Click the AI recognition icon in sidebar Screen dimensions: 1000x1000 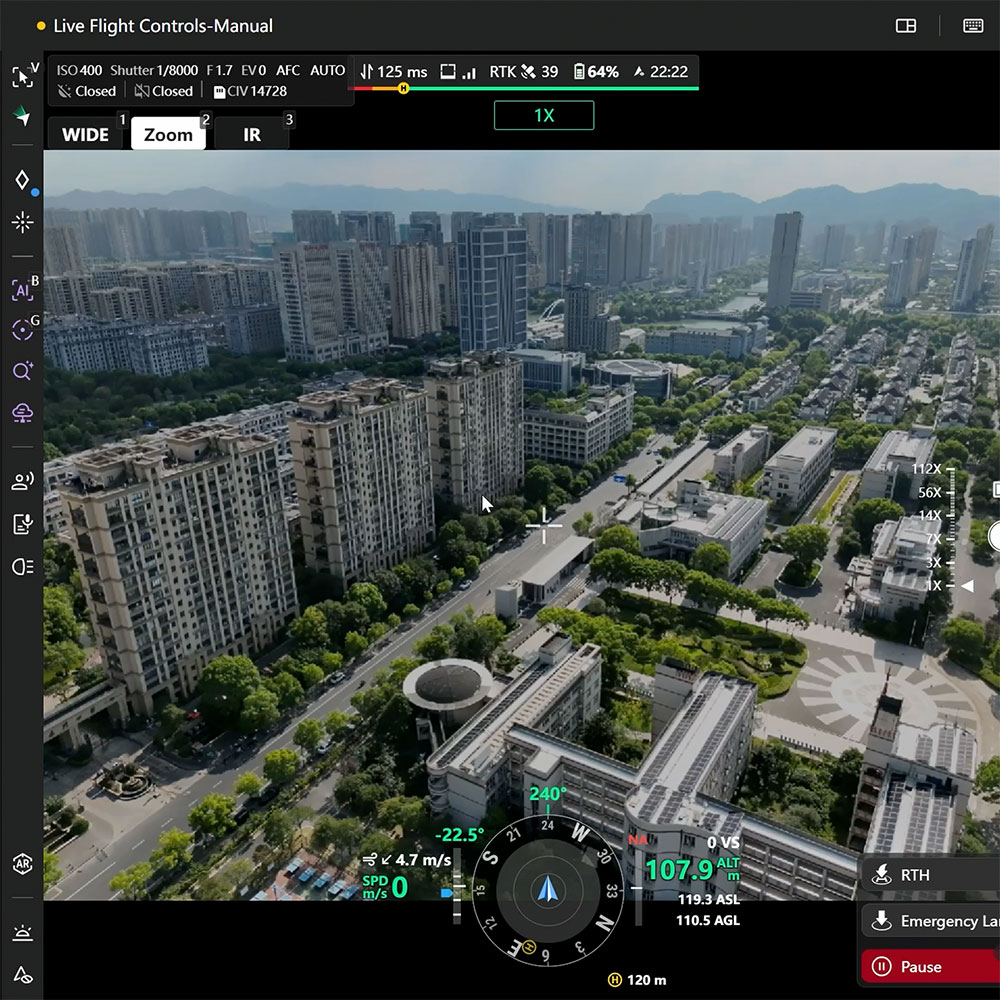pos(22,290)
